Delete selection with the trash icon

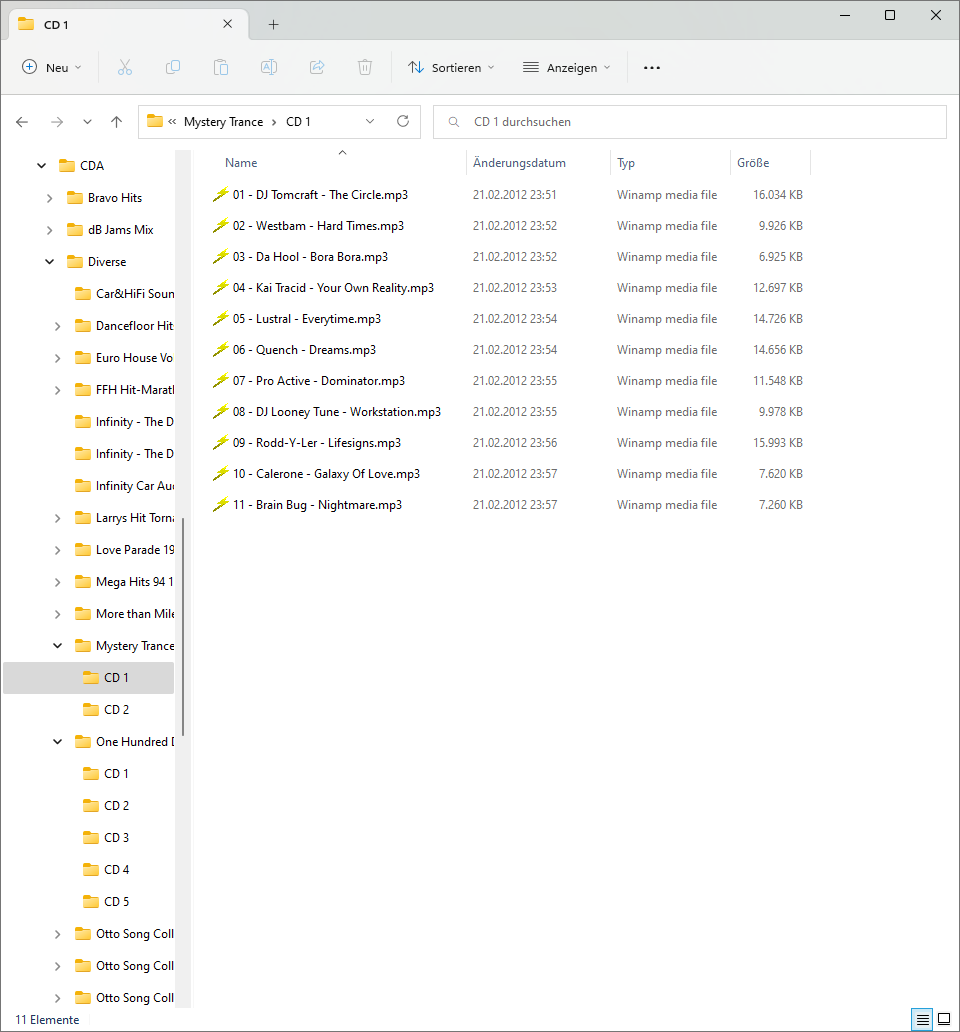coord(364,67)
